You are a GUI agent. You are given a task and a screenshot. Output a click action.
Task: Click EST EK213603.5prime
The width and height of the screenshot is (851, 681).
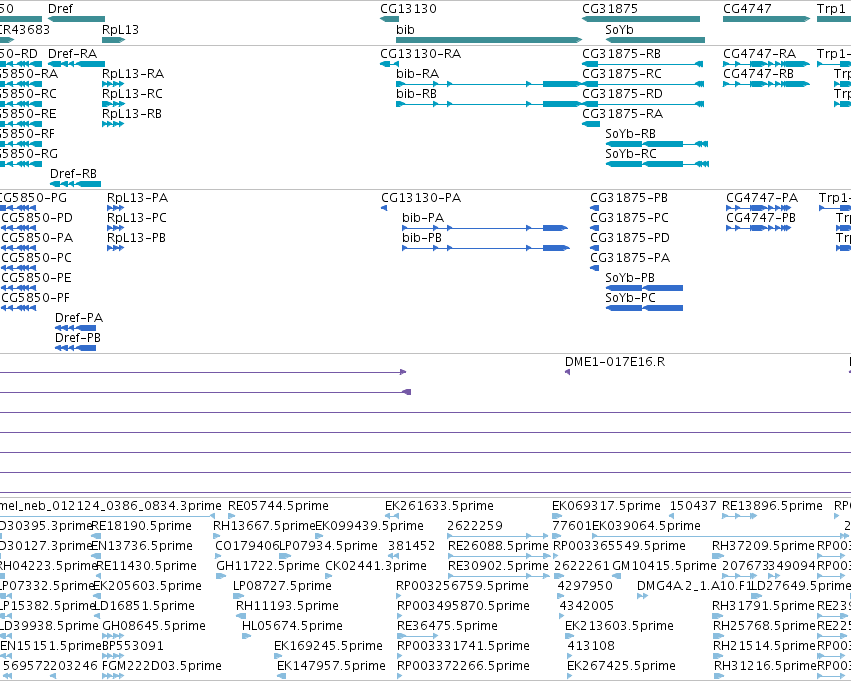click(569, 636)
